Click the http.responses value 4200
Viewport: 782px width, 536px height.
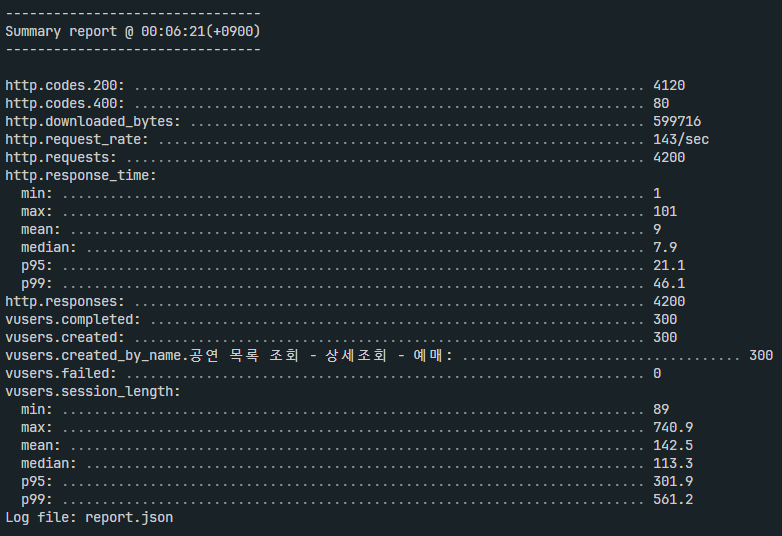669,301
